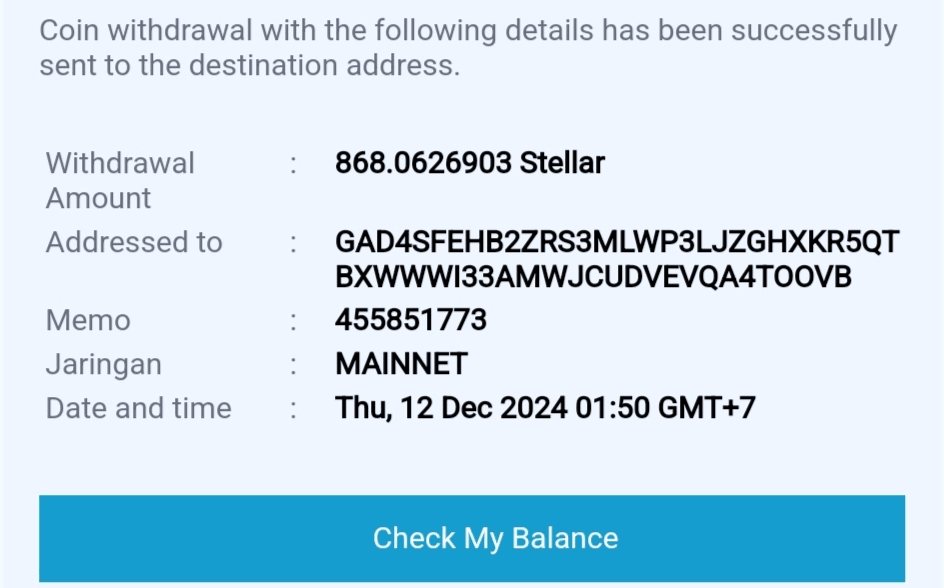Click the 868.0626903 Stellar withdrawal amount
944x588 pixels.
(x=469, y=163)
